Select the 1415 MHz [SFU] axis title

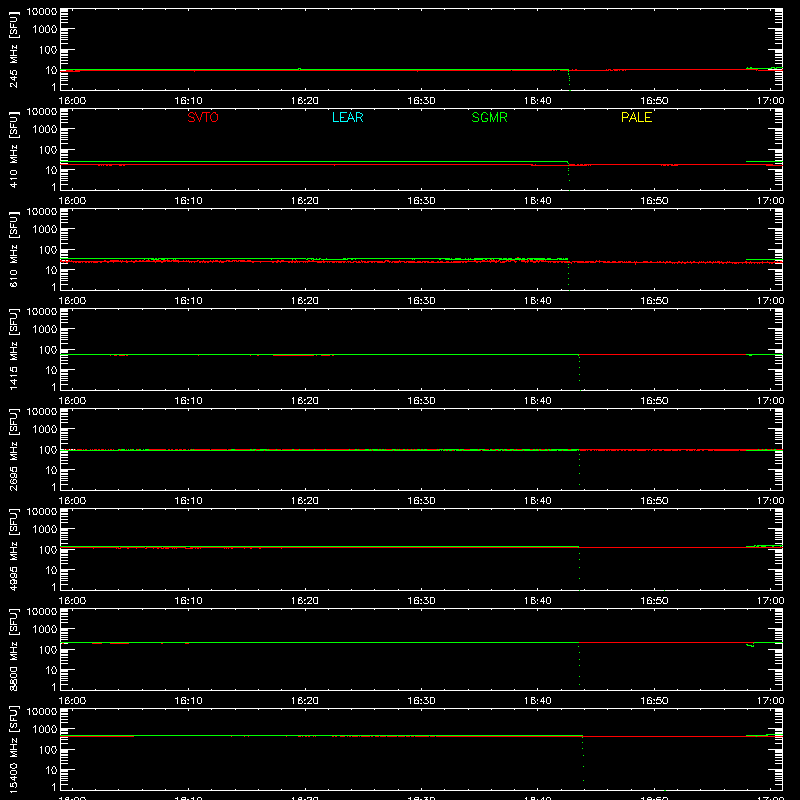point(13,349)
